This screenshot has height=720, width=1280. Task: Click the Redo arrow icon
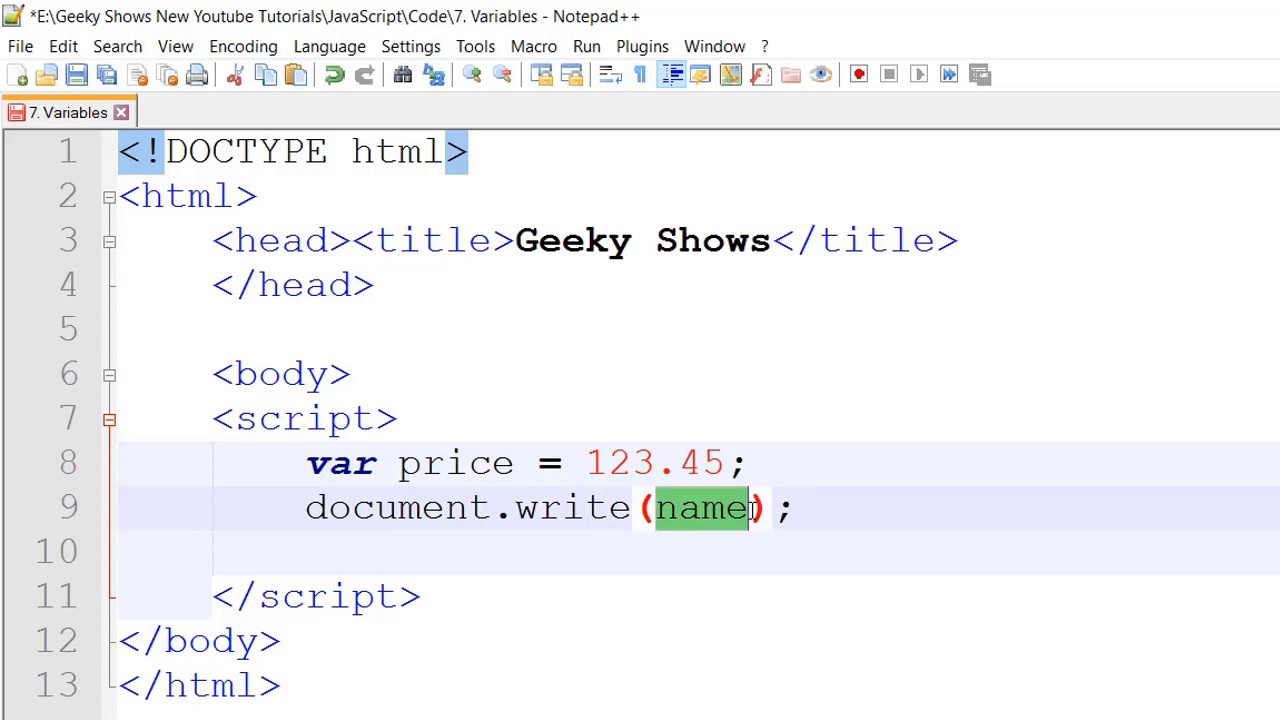pos(364,75)
